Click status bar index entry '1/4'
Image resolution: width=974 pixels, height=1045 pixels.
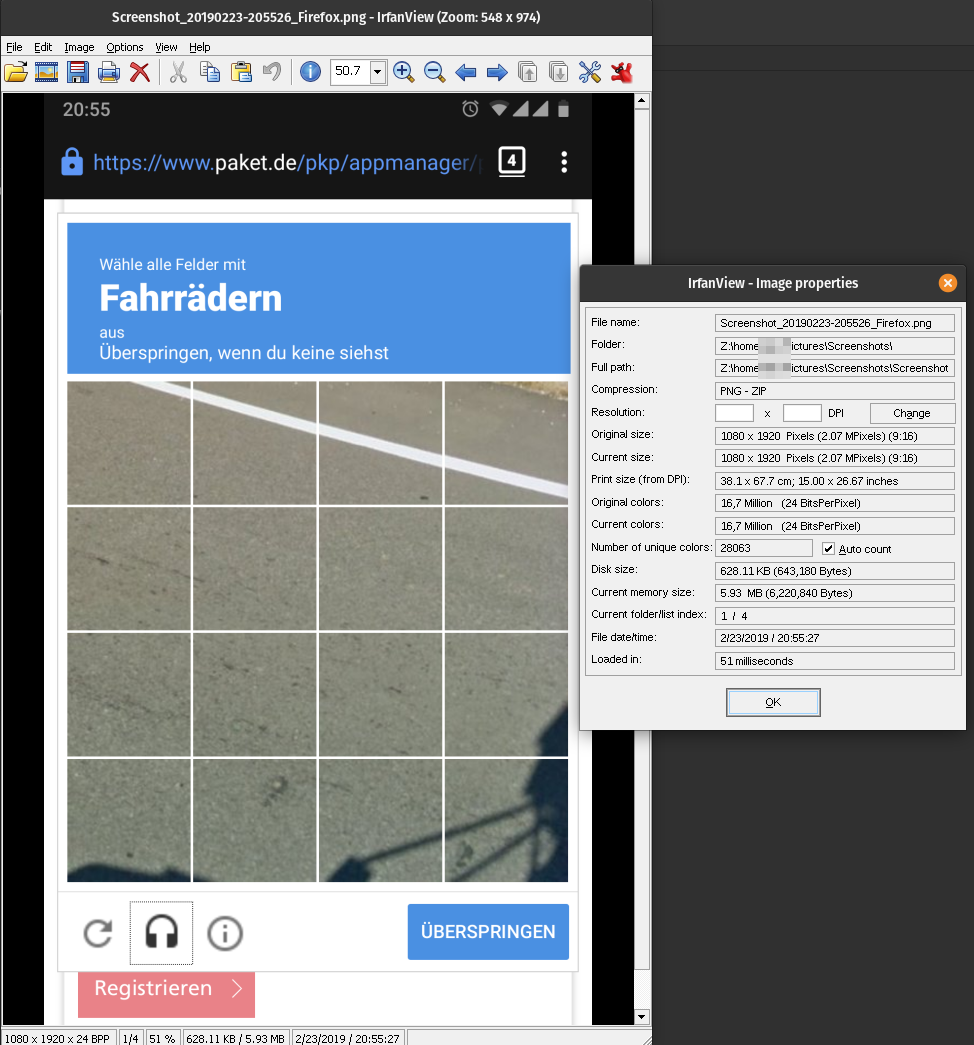click(131, 1038)
